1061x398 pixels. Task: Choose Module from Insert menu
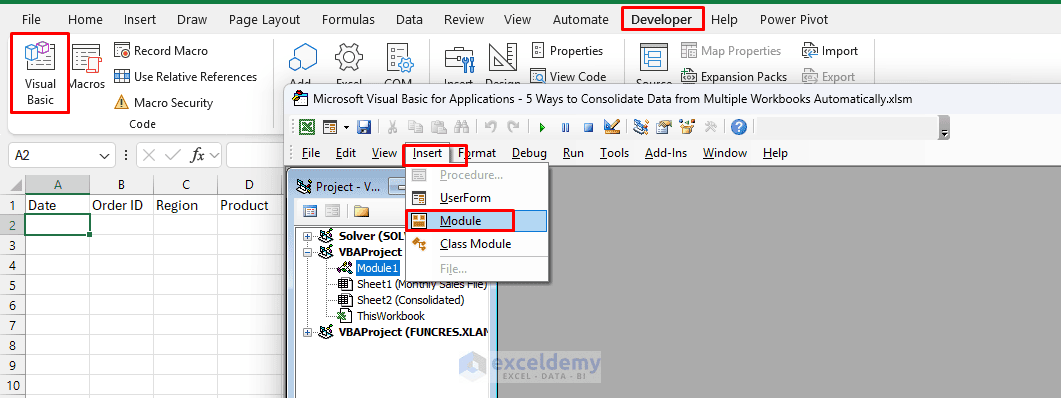point(476,221)
